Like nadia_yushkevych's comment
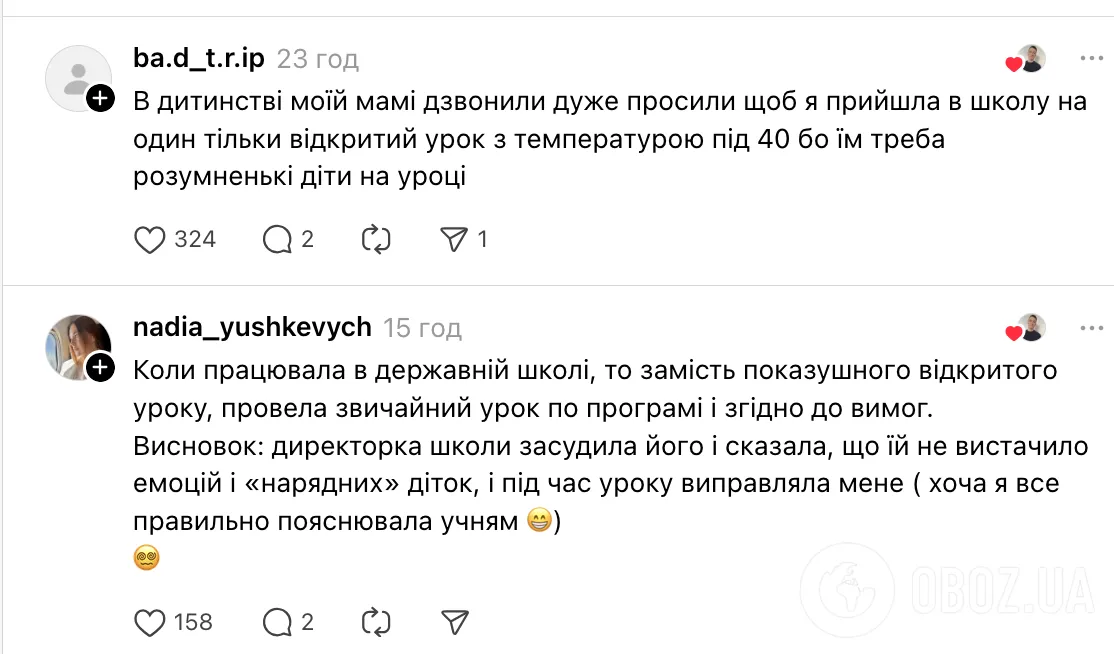 click(x=150, y=622)
